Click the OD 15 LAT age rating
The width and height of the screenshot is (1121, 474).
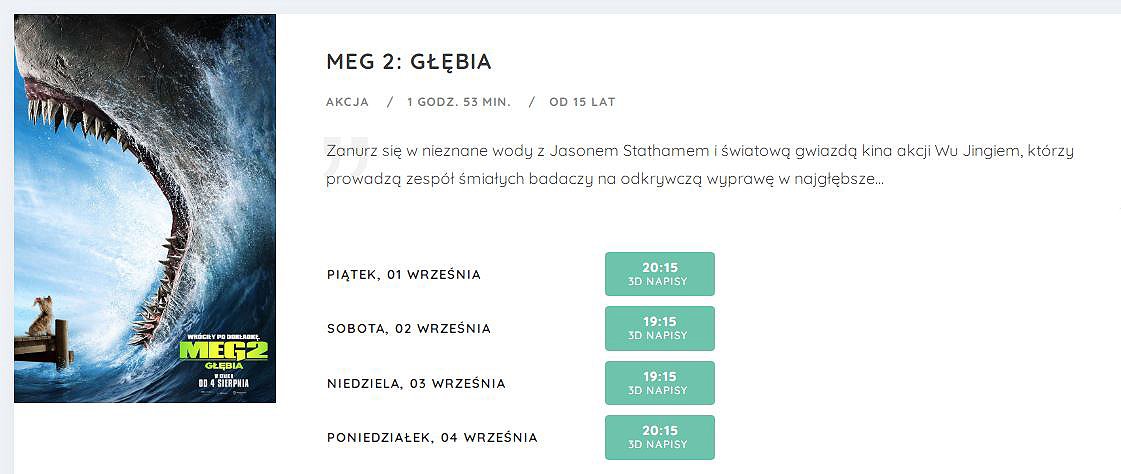click(x=582, y=102)
